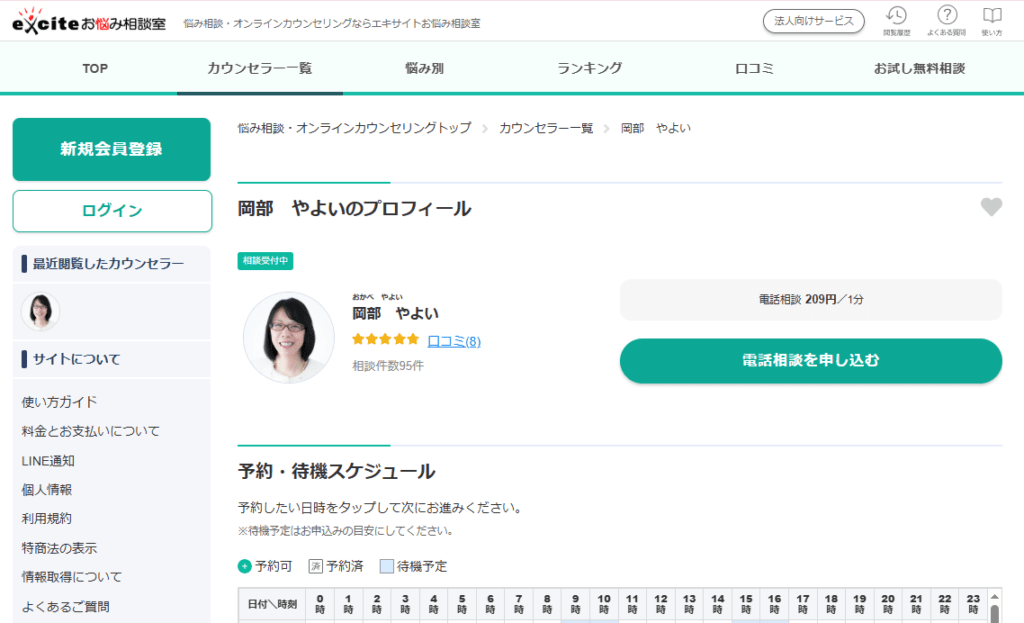1024x623 pixels.
Task: Click the 予約可 green plus marker
Action: (246, 565)
